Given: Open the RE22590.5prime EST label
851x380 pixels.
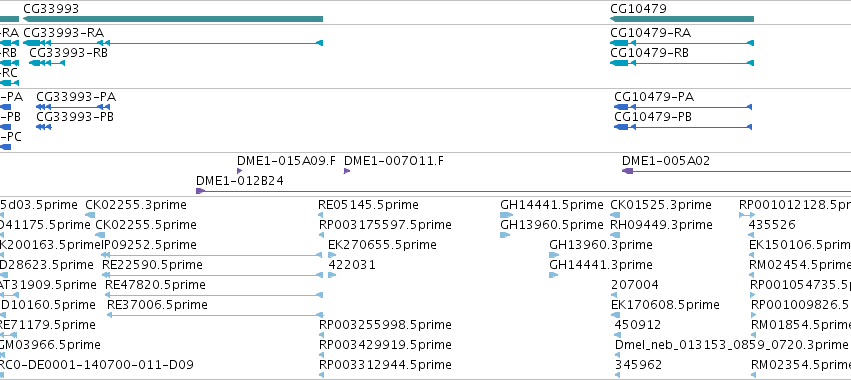Looking at the screenshot, I should [152, 265].
